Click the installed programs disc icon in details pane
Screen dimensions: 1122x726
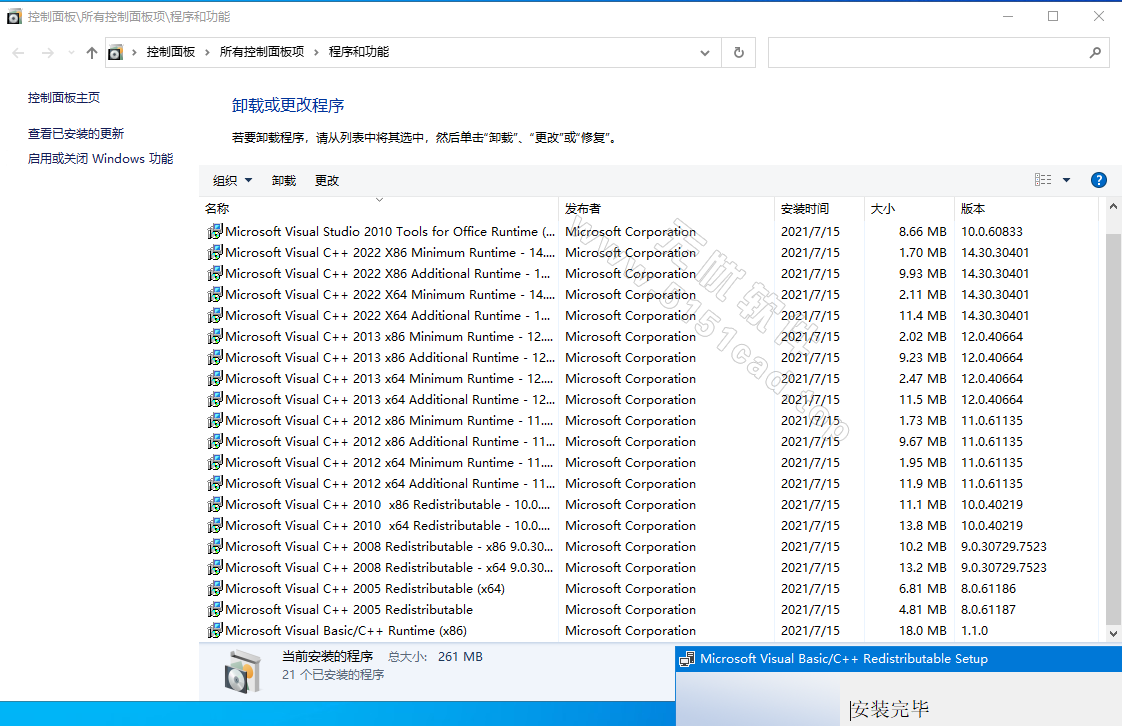(242, 672)
